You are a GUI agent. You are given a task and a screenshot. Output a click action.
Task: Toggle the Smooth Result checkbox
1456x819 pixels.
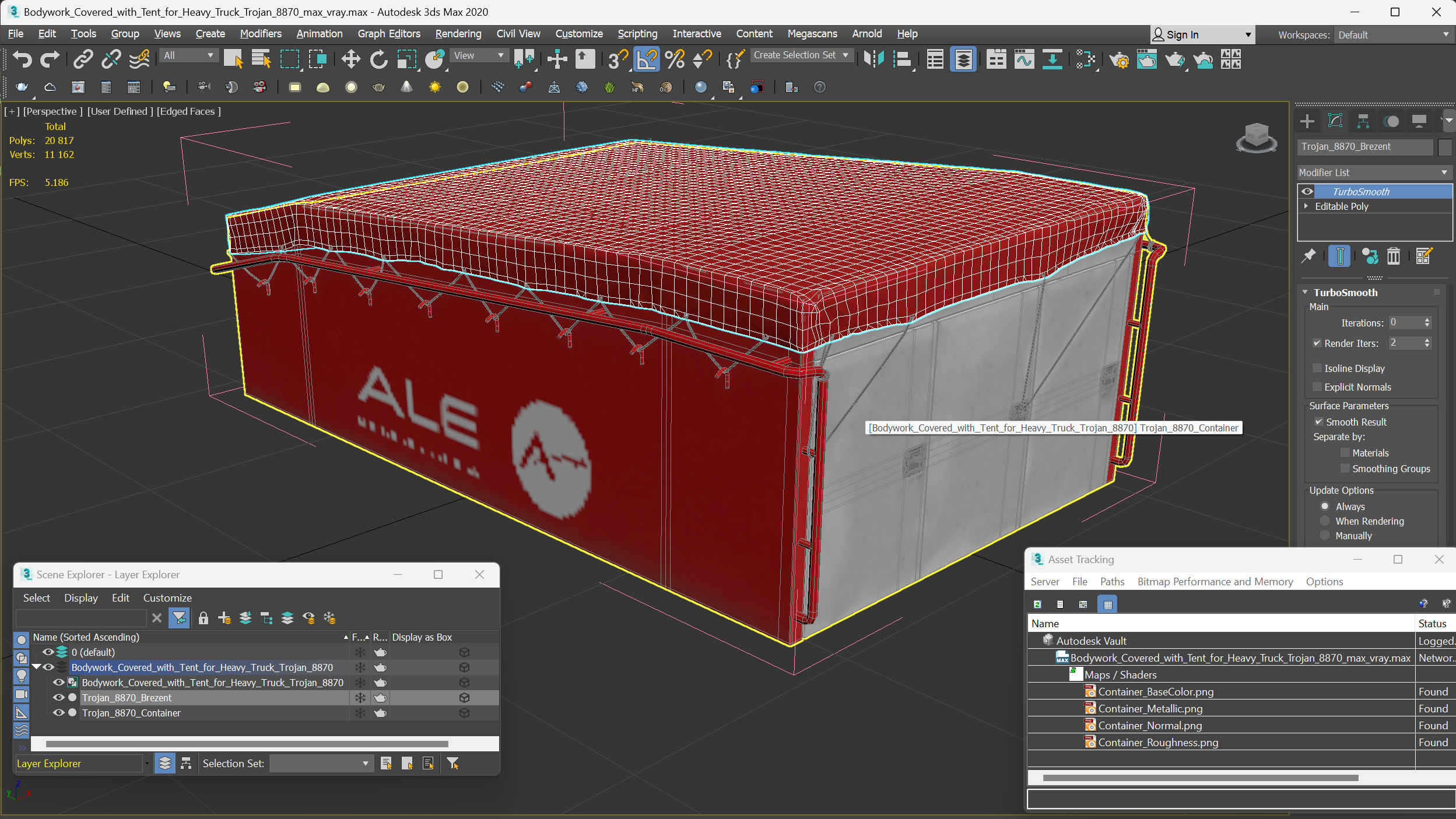(x=1318, y=422)
